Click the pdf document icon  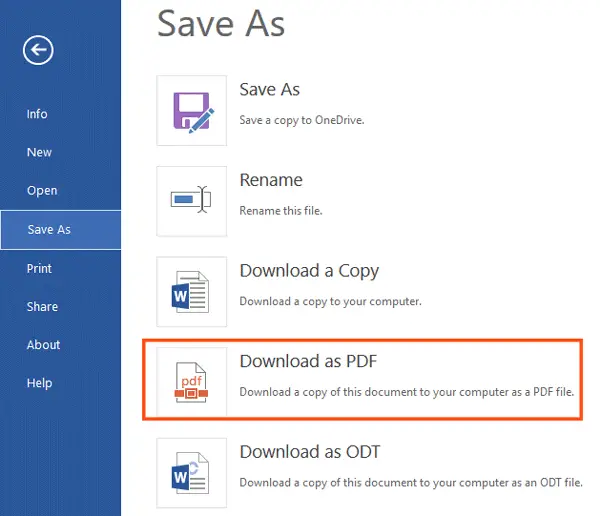tap(192, 380)
